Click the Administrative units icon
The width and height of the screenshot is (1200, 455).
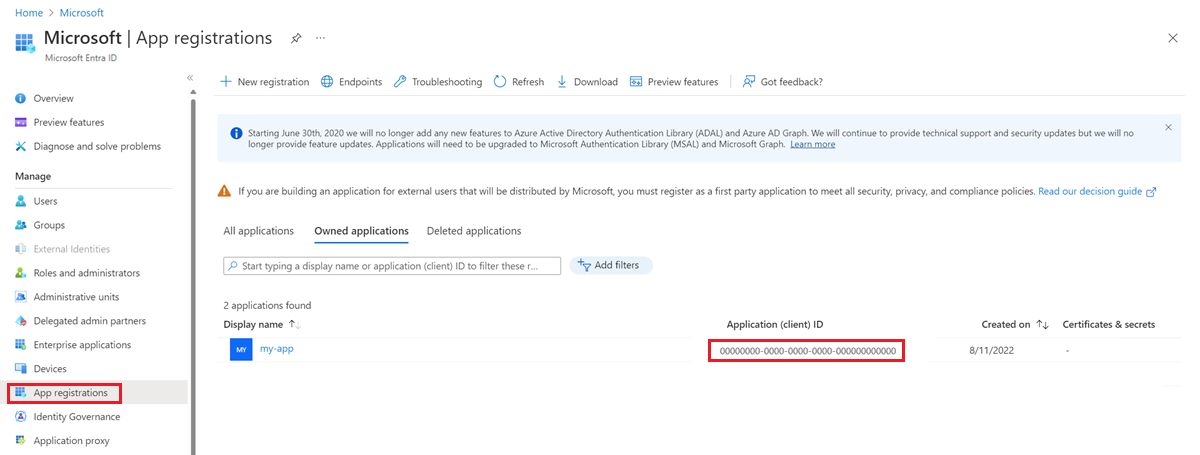pos(20,297)
